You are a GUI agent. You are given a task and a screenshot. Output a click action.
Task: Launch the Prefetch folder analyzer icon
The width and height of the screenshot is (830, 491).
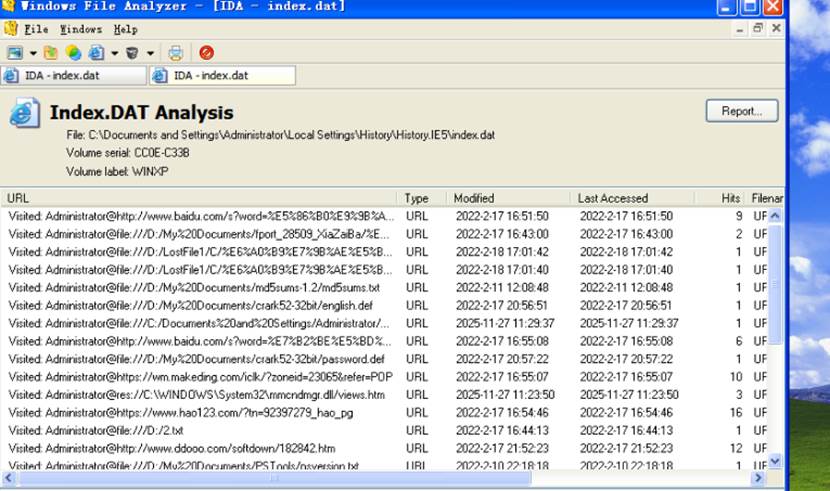pyautogui.click(x=51, y=53)
